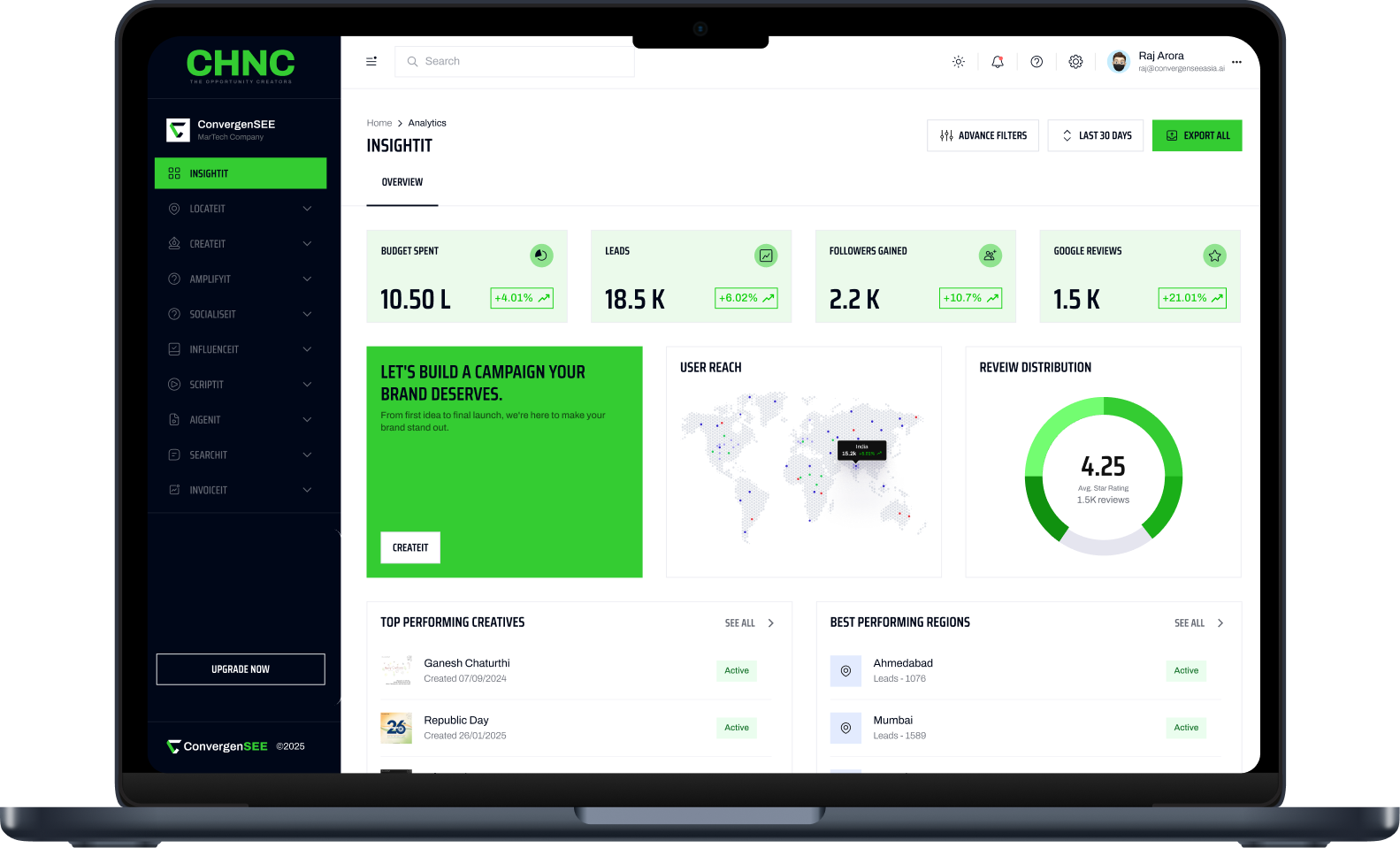Click the Budget Spent pie chart icon

pyautogui.click(x=541, y=256)
